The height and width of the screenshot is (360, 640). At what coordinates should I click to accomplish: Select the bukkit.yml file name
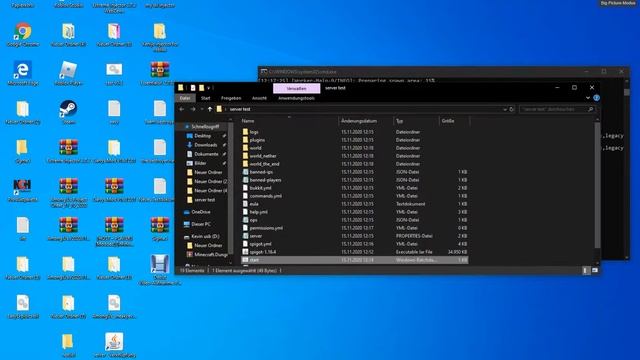pos(260,188)
